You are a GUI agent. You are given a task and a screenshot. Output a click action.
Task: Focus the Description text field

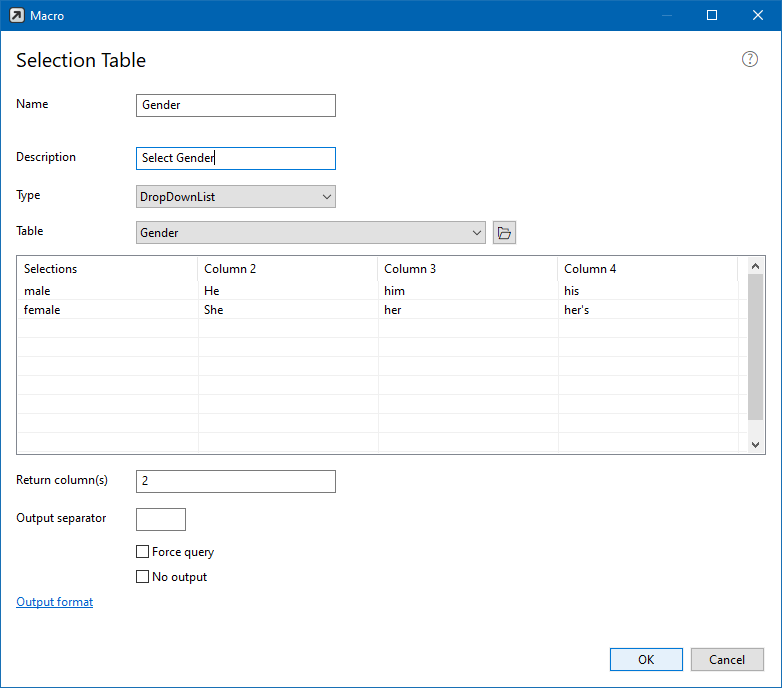[x=235, y=158]
